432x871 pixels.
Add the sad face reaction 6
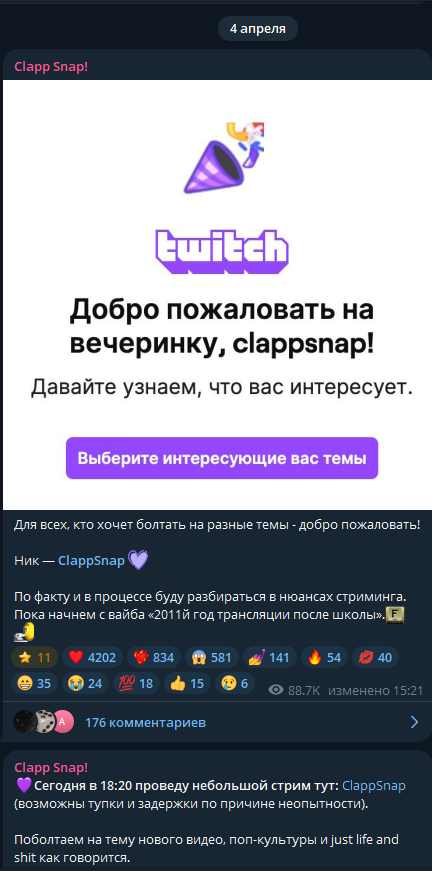235,683
